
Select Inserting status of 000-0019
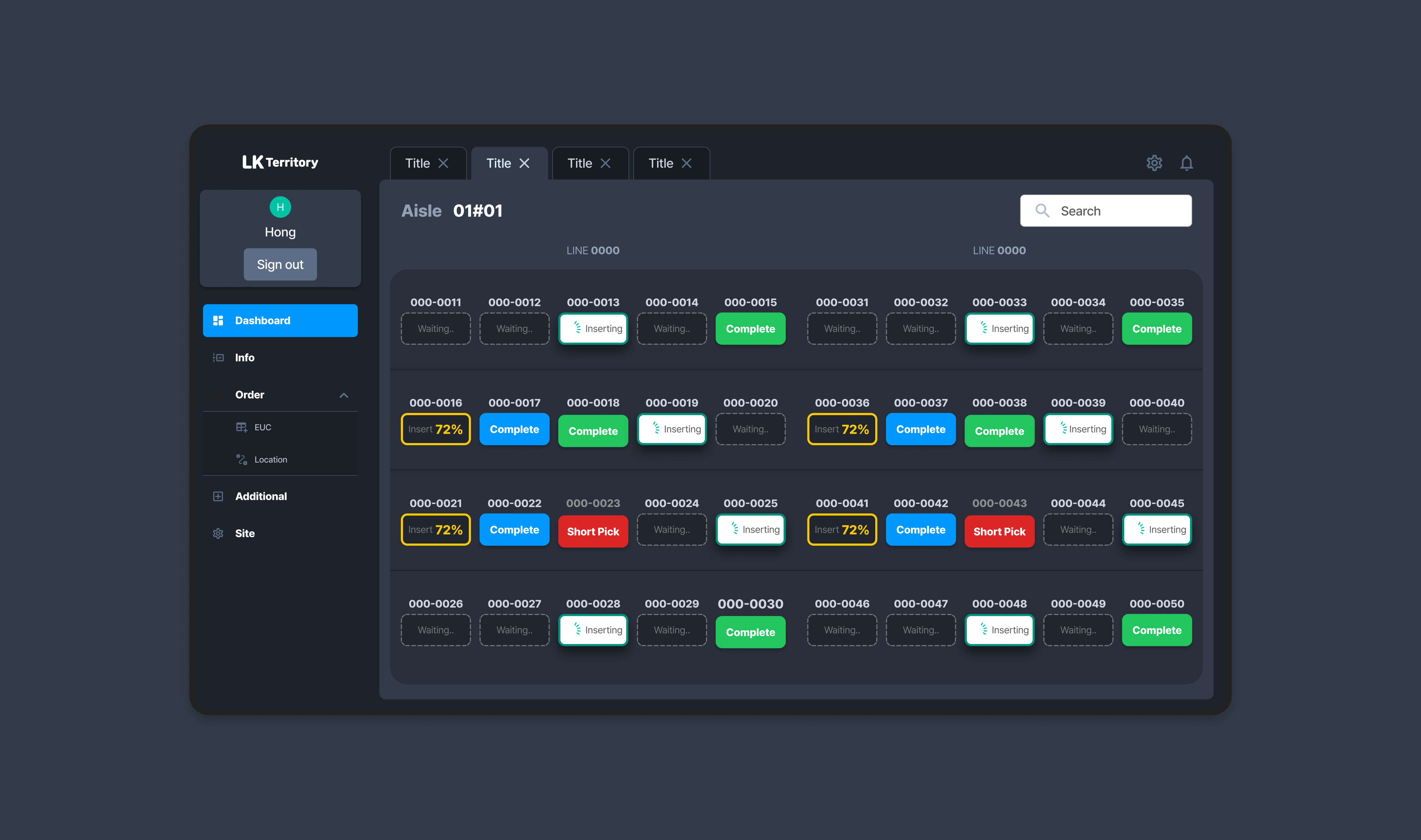[671, 429]
